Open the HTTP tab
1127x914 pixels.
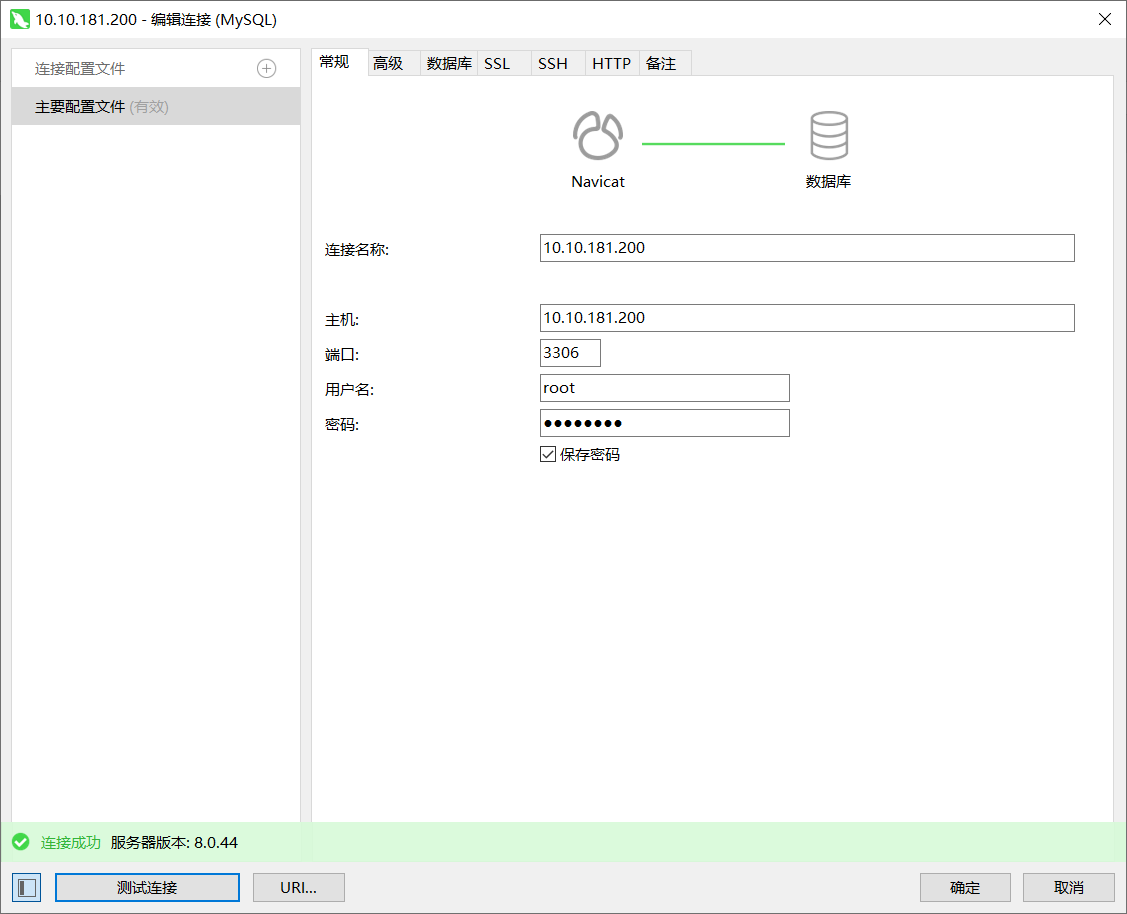coord(612,63)
